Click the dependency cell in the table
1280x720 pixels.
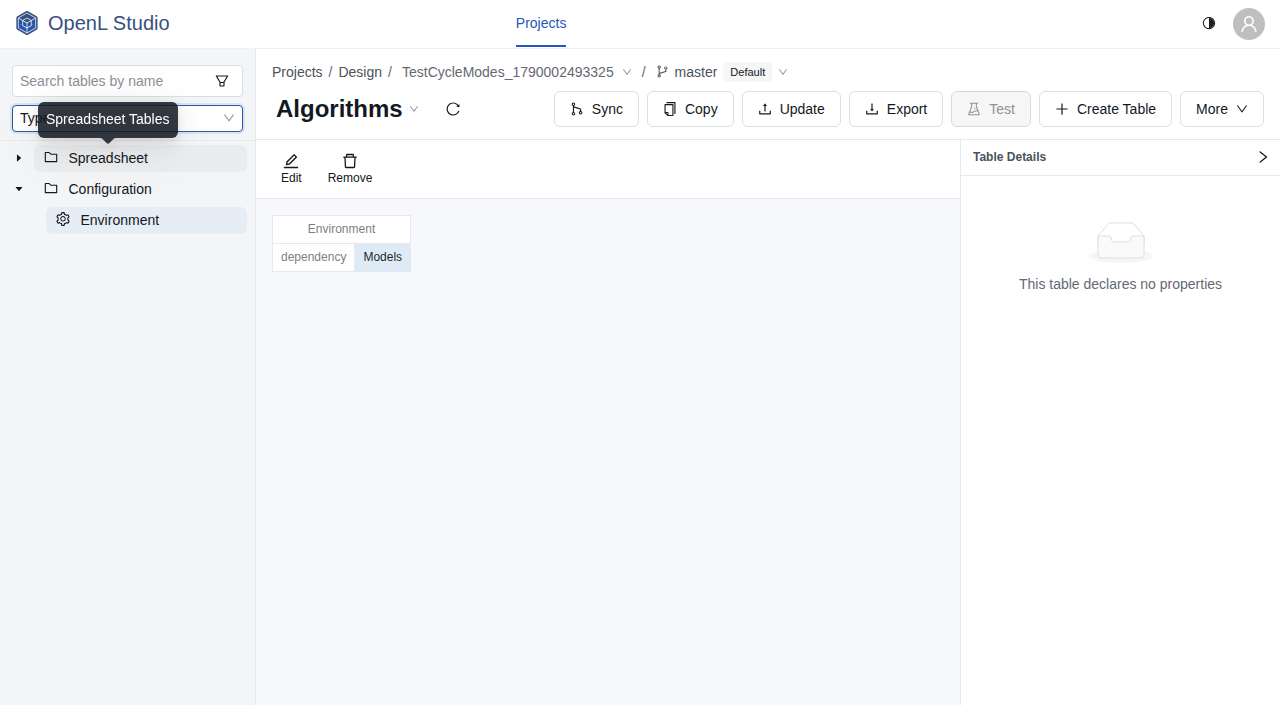(x=314, y=257)
